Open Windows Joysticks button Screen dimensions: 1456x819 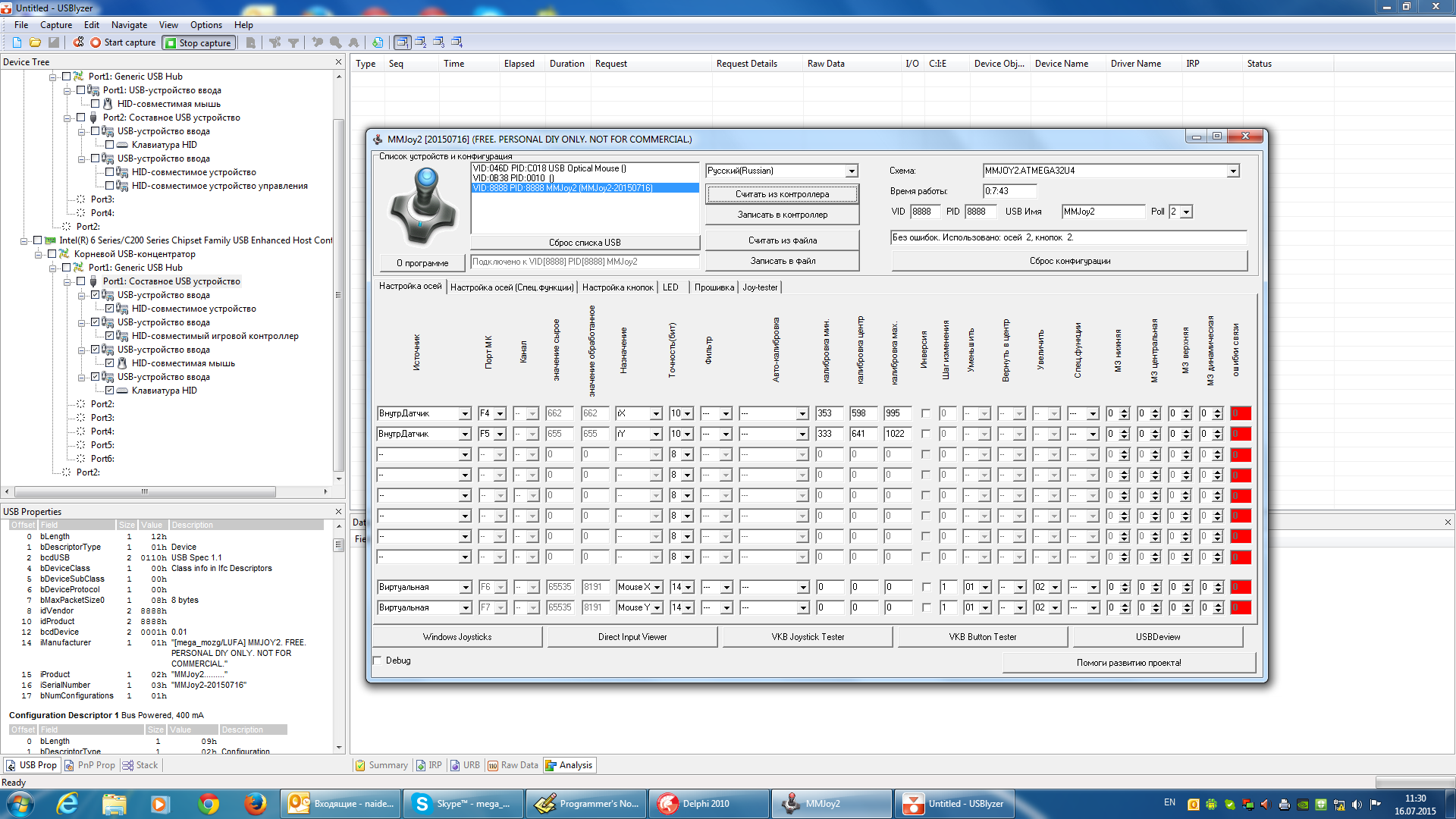click(x=457, y=637)
